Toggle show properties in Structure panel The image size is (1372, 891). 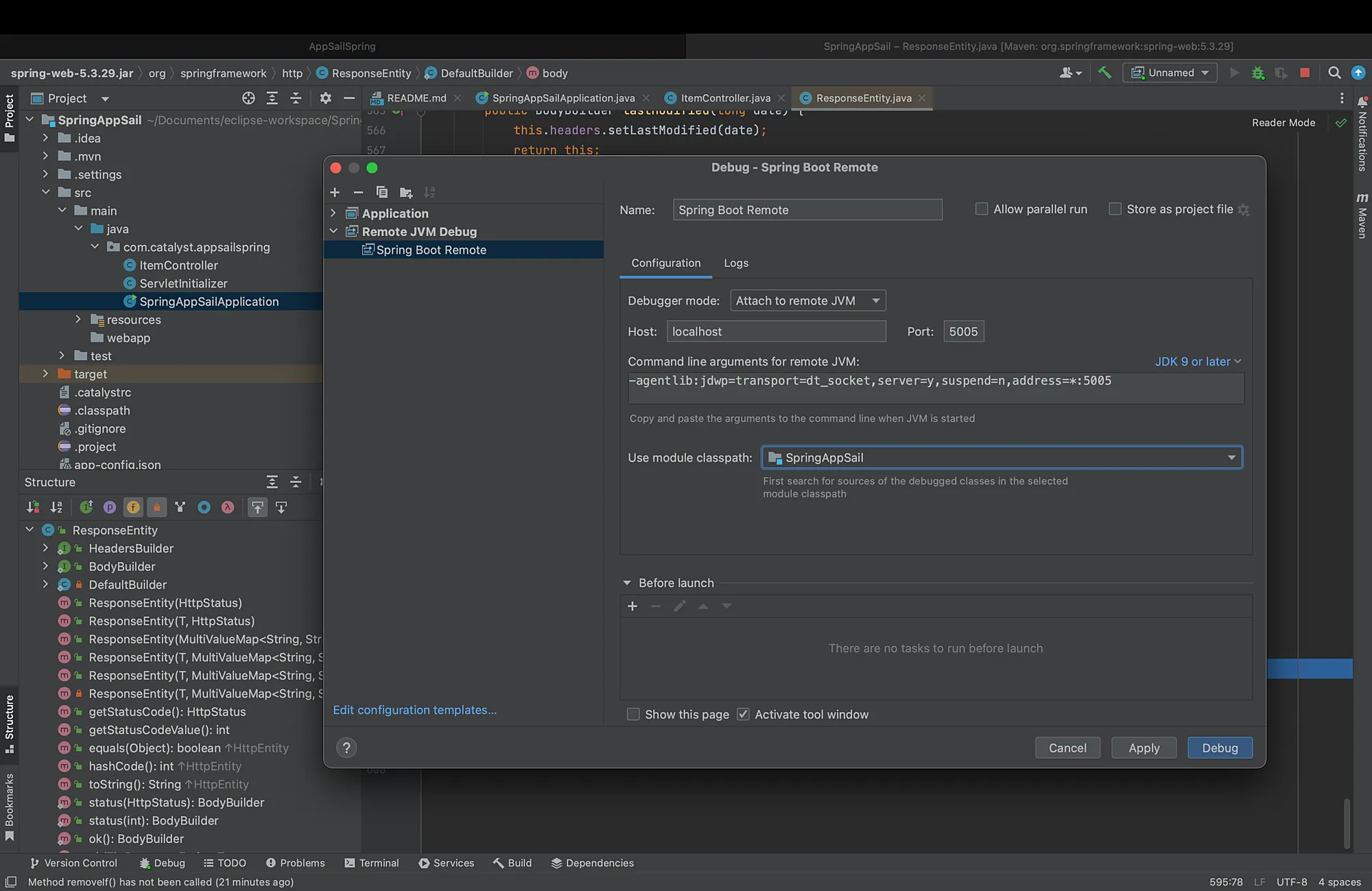click(x=110, y=507)
